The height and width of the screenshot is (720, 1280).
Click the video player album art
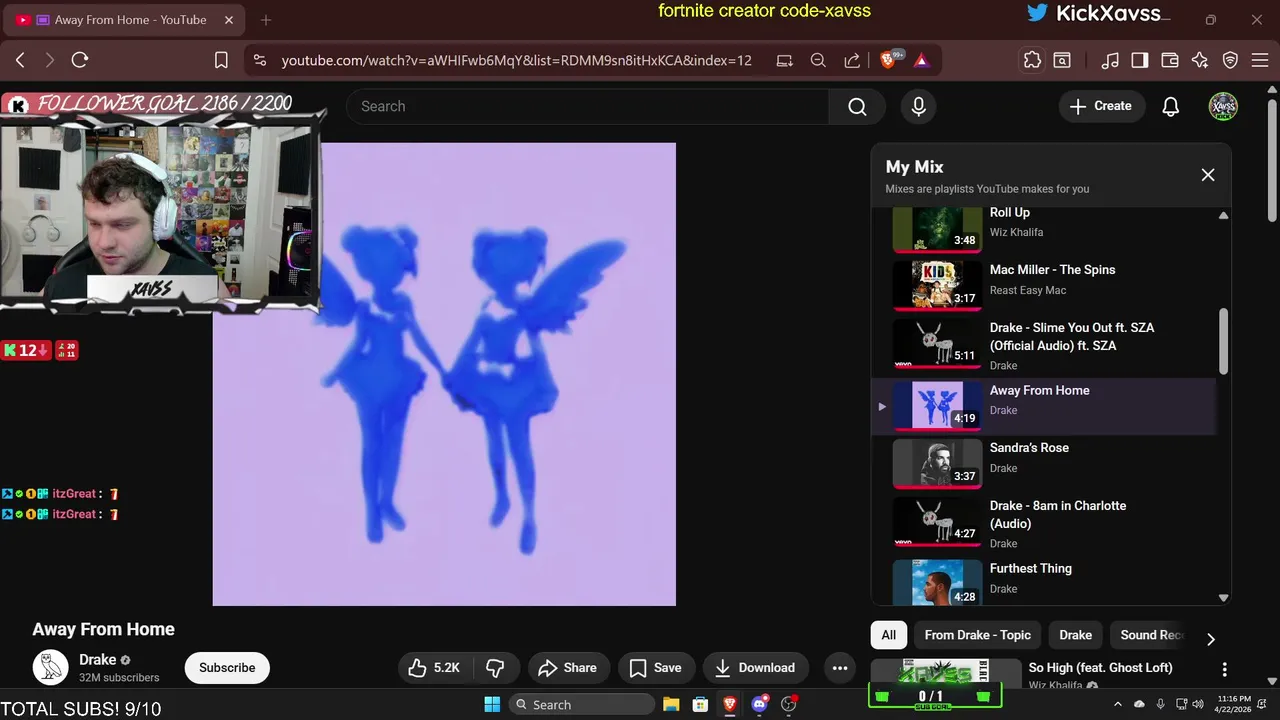(x=444, y=374)
